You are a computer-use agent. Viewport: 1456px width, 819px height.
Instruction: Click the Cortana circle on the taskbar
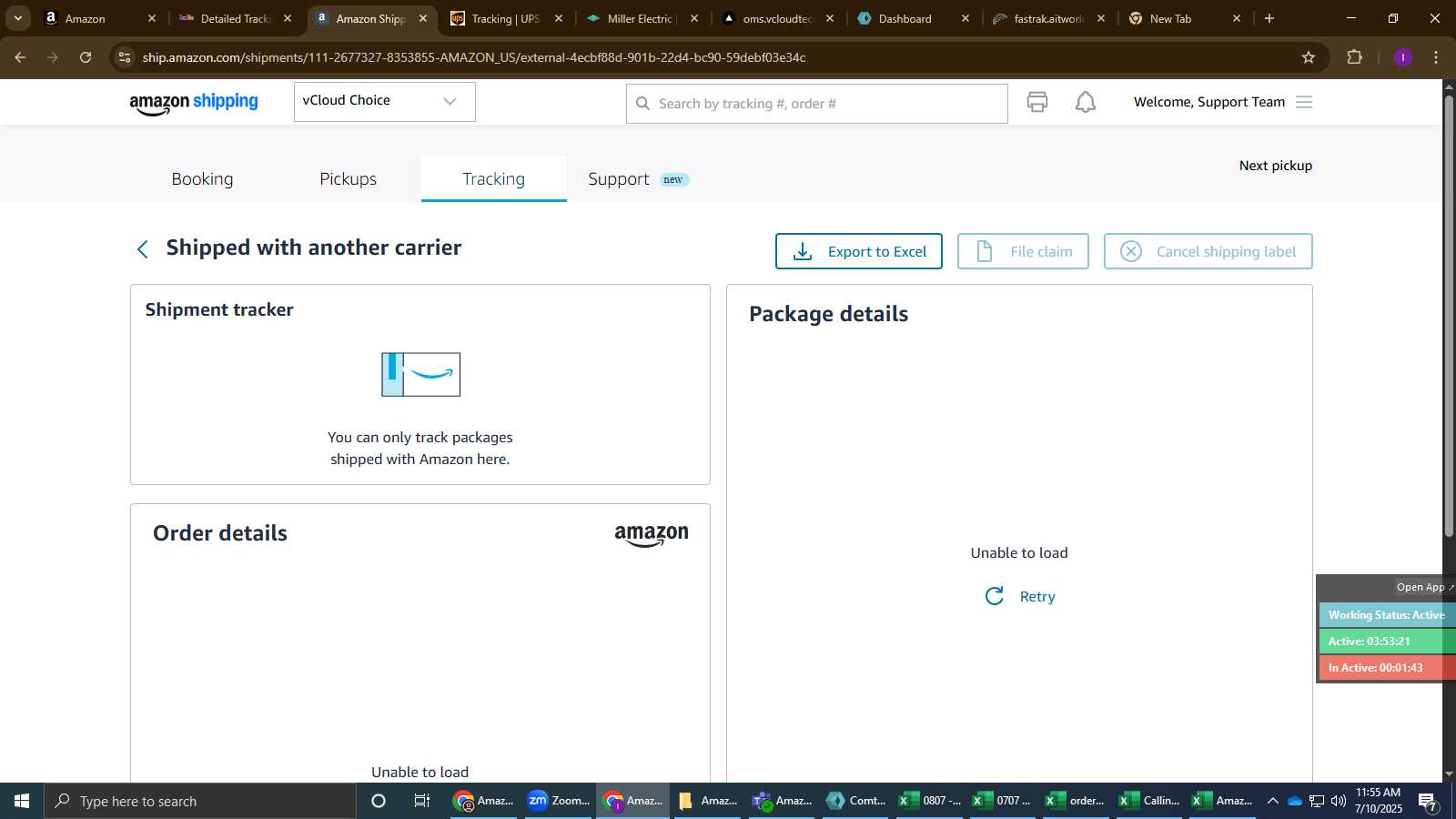(x=379, y=801)
